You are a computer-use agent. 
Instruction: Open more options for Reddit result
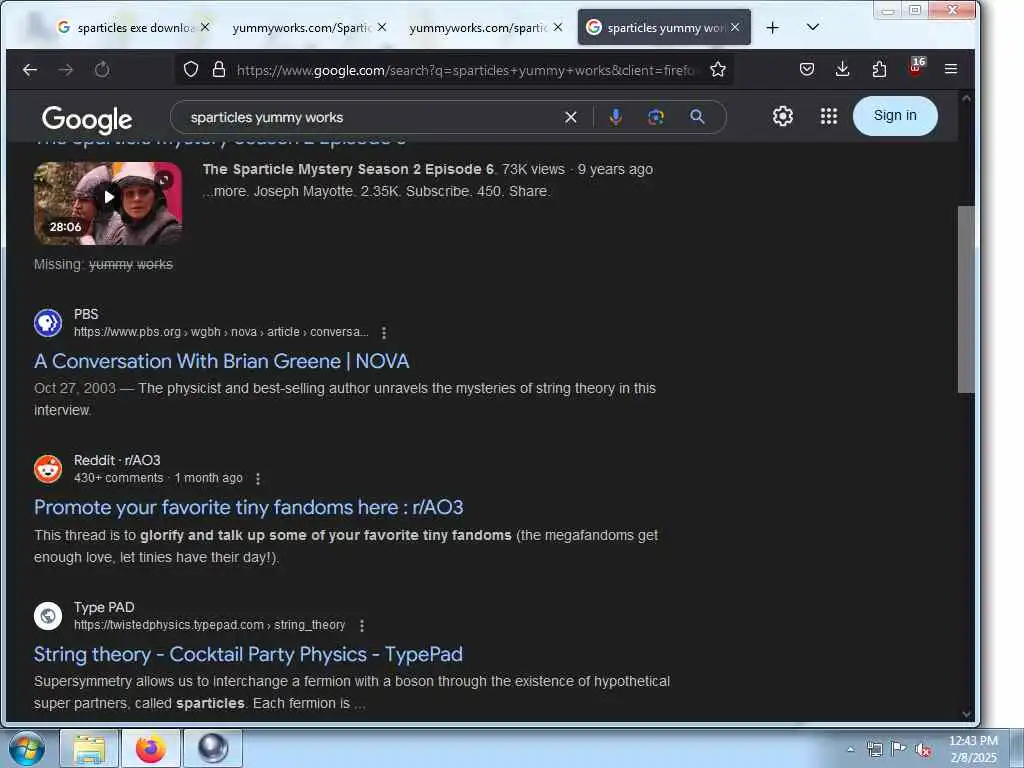click(258, 479)
